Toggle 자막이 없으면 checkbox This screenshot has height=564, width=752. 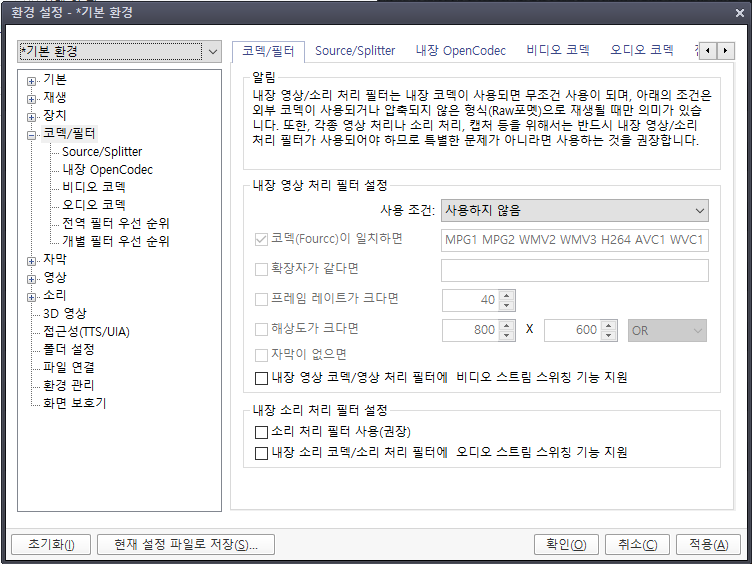[x=261, y=355]
